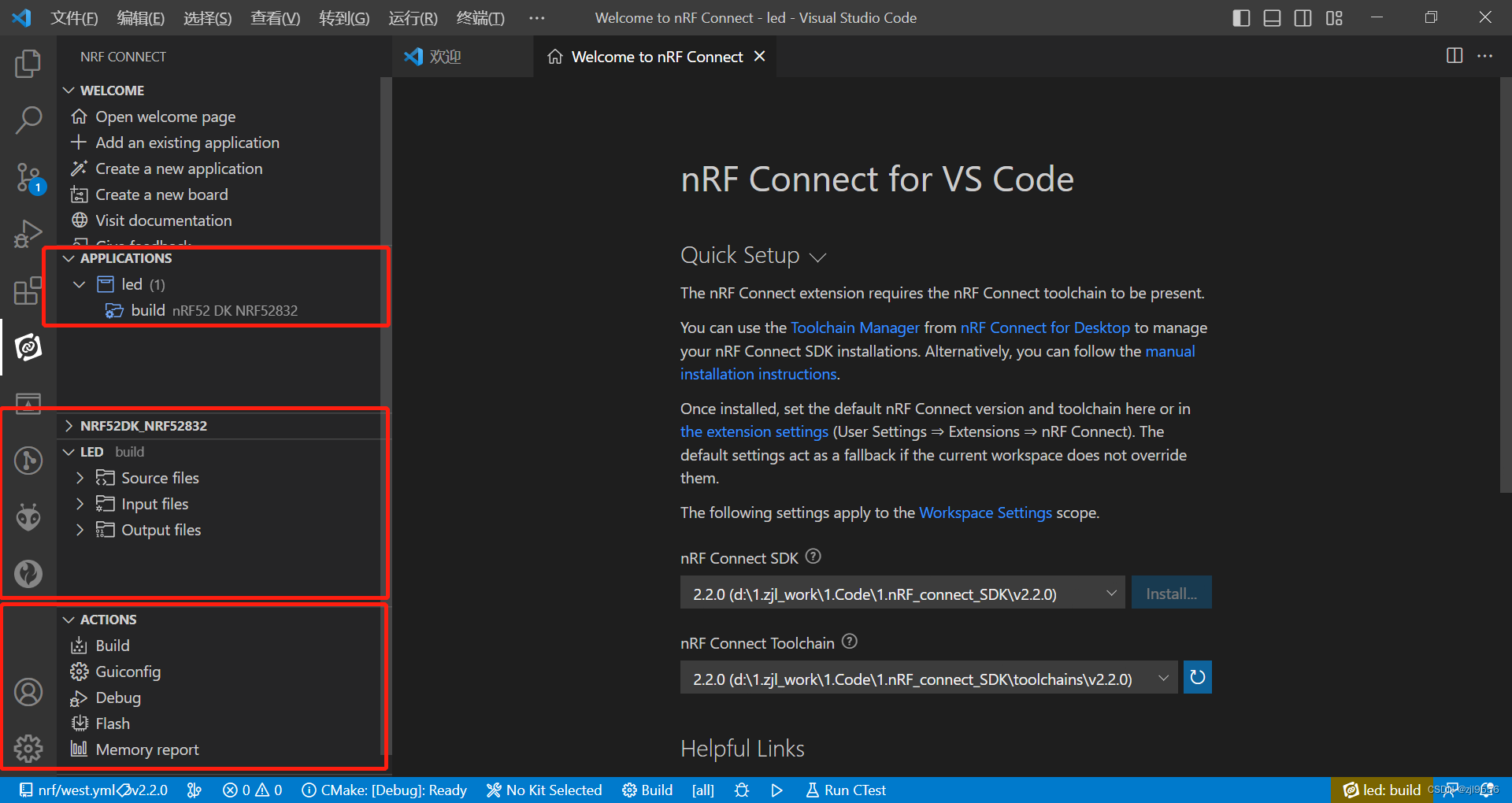Screen dimensions: 1512x803
Task: Collapse the LED build section
Action: click(69, 452)
